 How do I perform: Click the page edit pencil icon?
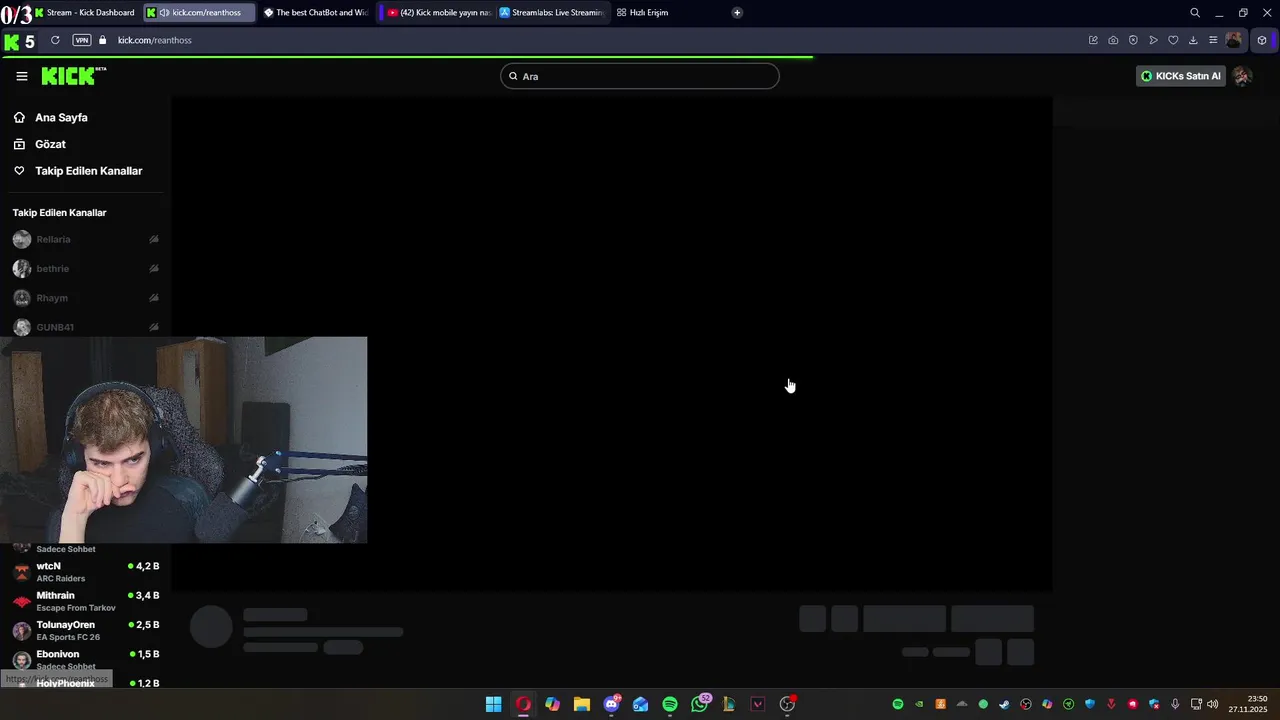(1093, 40)
